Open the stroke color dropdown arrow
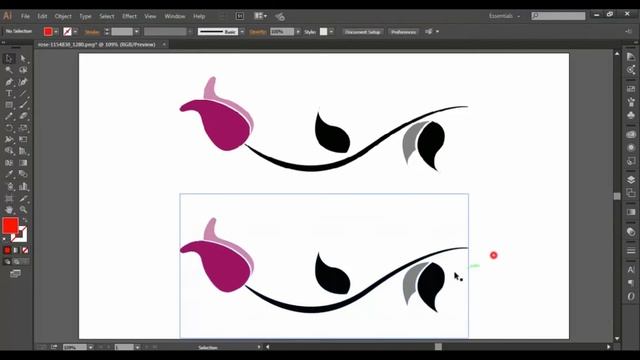The width and height of the screenshot is (640, 360). (76, 32)
